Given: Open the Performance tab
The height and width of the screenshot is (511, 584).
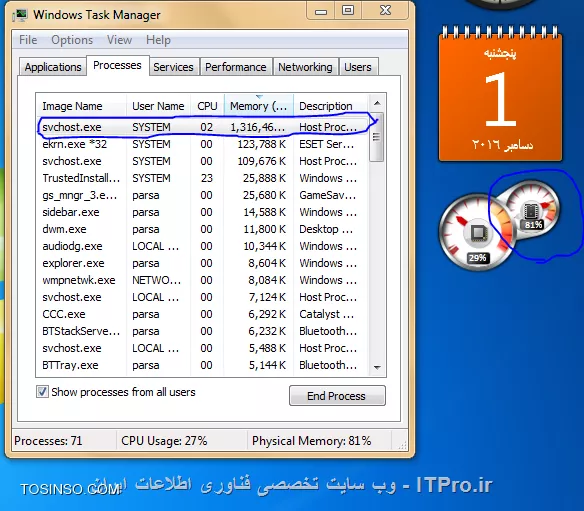Looking at the screenshot, I should coord(236,67).
